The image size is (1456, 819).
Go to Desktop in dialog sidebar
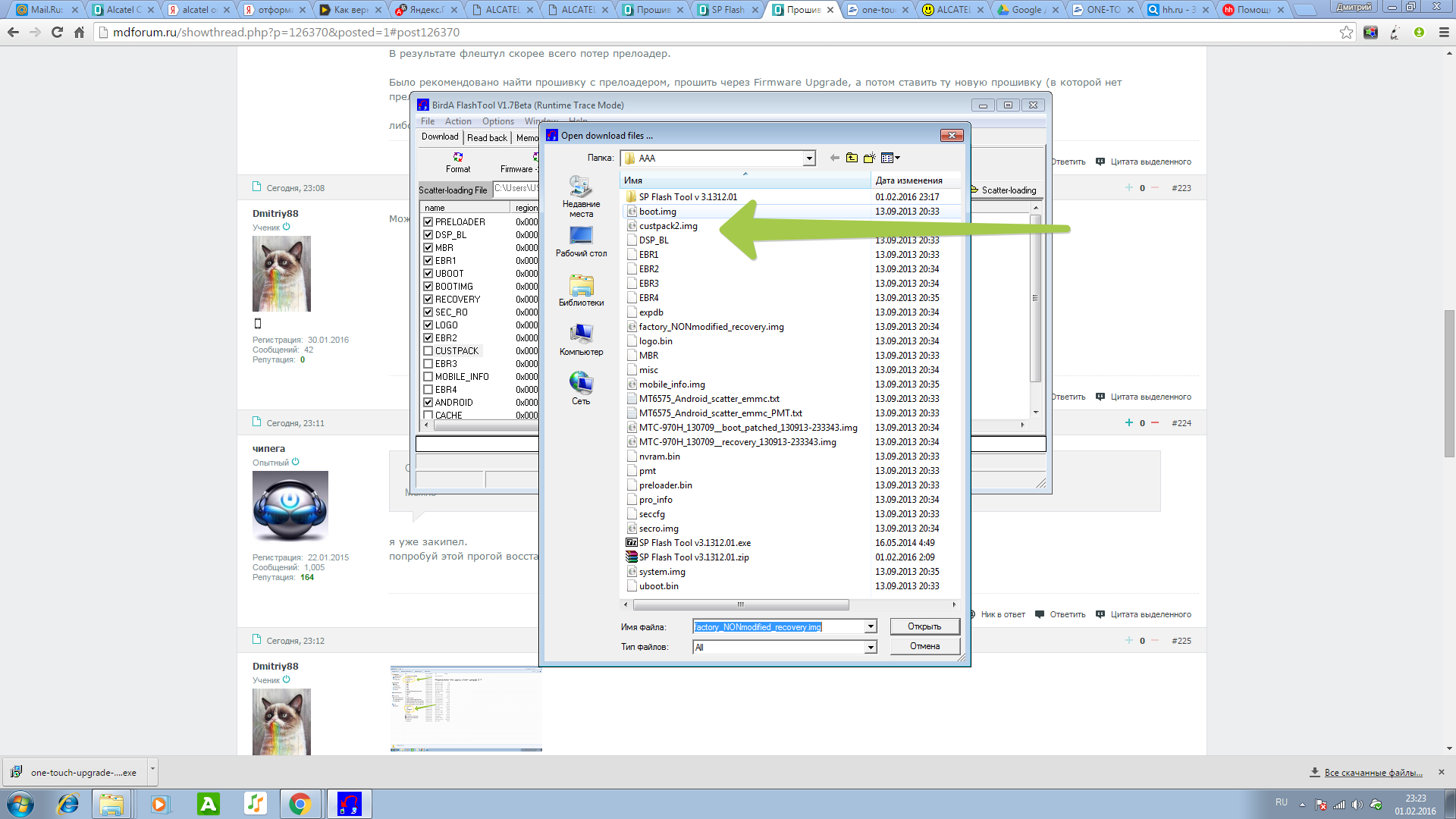click(x=581, y=242)
